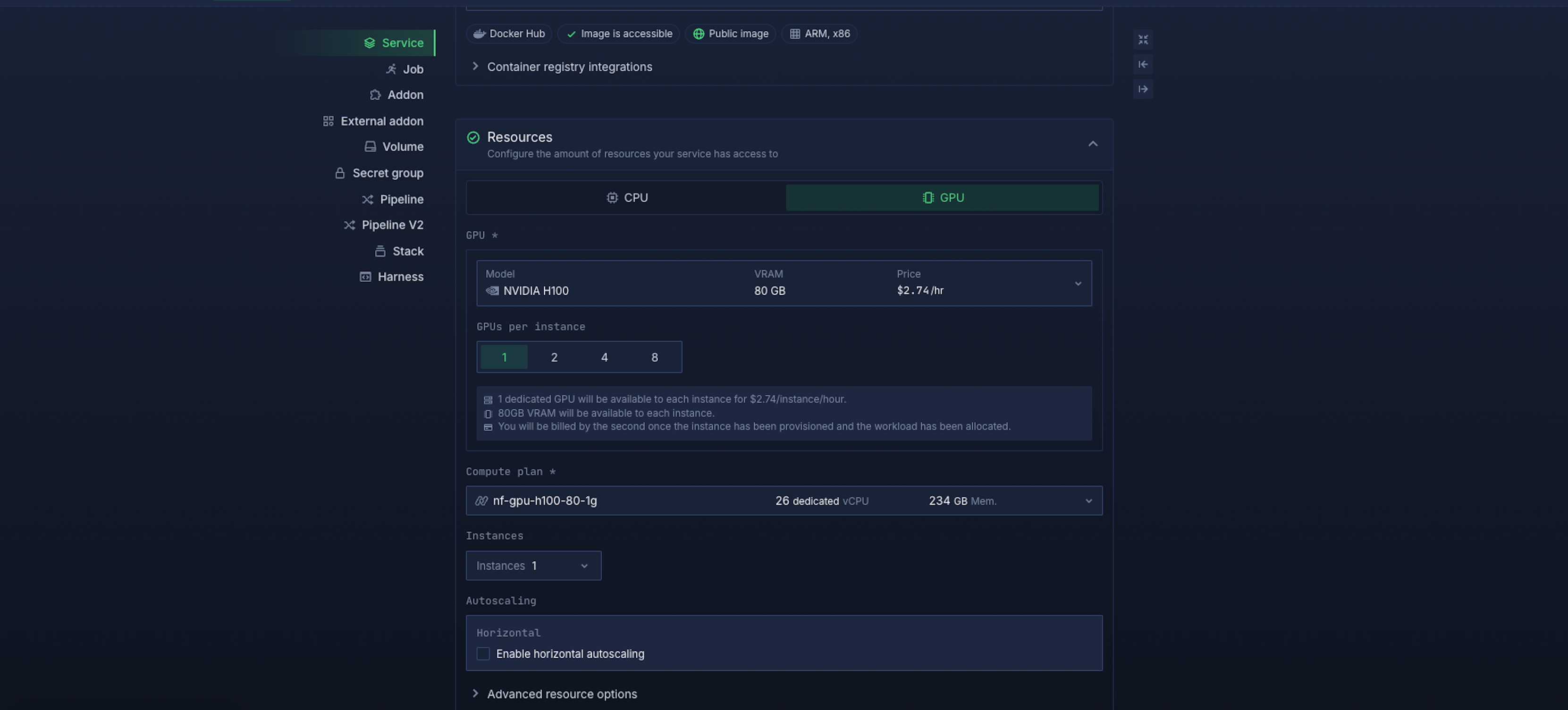Switch resources to the CPU tab
1568x710 pixels.
coord(626,198)
